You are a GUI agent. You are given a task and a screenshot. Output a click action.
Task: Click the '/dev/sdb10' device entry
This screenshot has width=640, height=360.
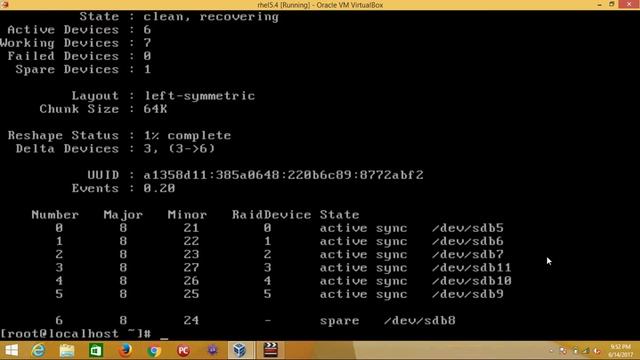click(472, 281)
